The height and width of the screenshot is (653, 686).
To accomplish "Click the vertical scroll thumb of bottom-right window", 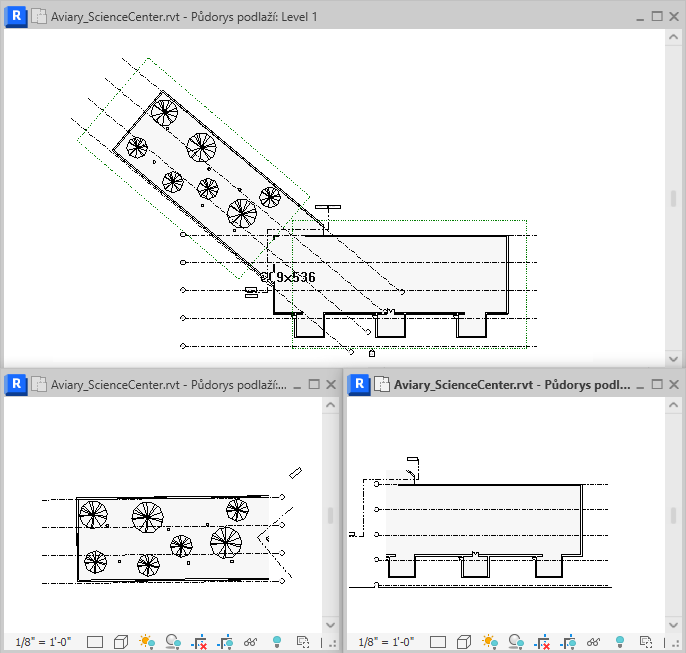I will [x=673, y=515].
